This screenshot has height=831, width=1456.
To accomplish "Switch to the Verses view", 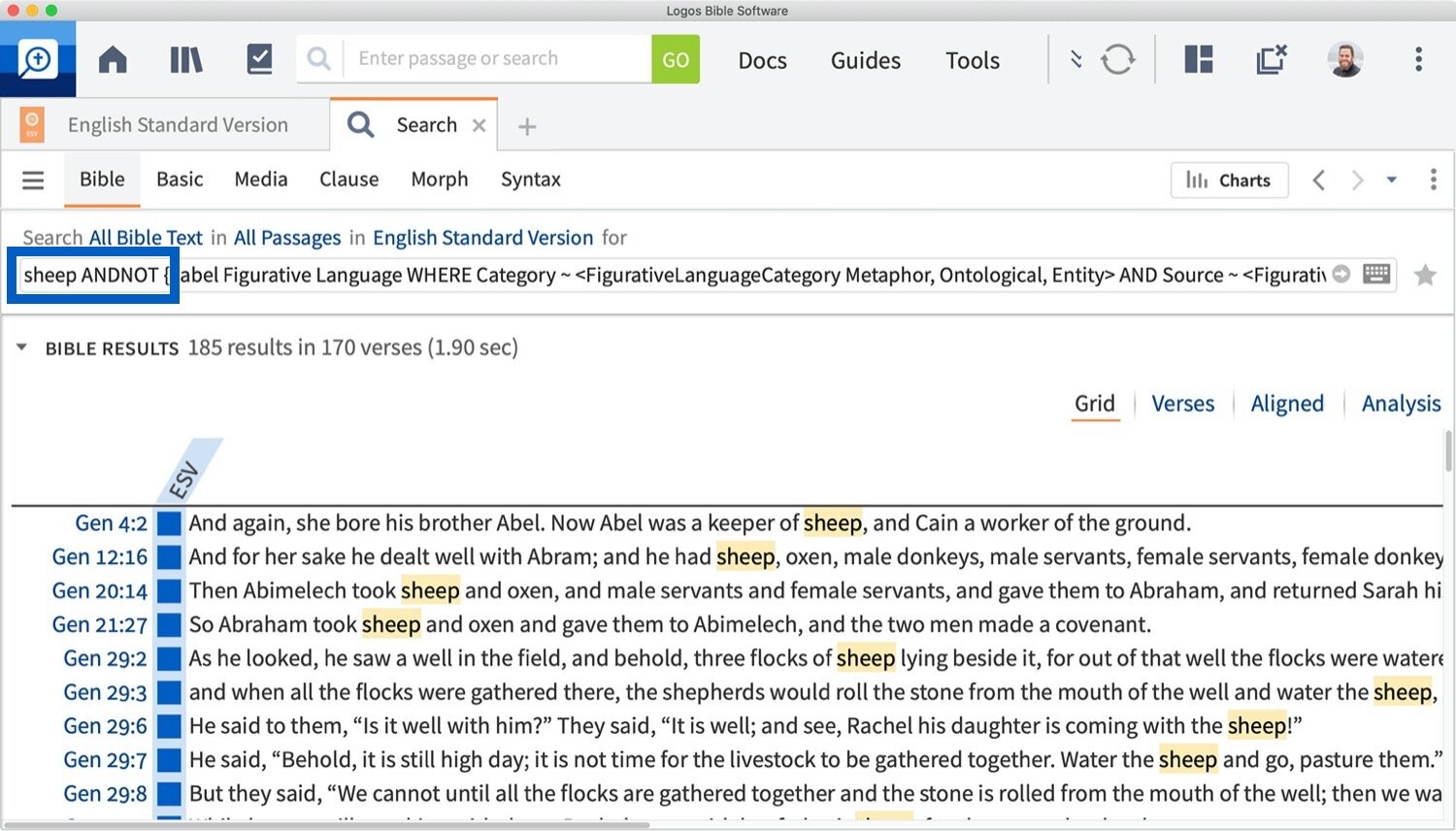I will point(1182,404).
